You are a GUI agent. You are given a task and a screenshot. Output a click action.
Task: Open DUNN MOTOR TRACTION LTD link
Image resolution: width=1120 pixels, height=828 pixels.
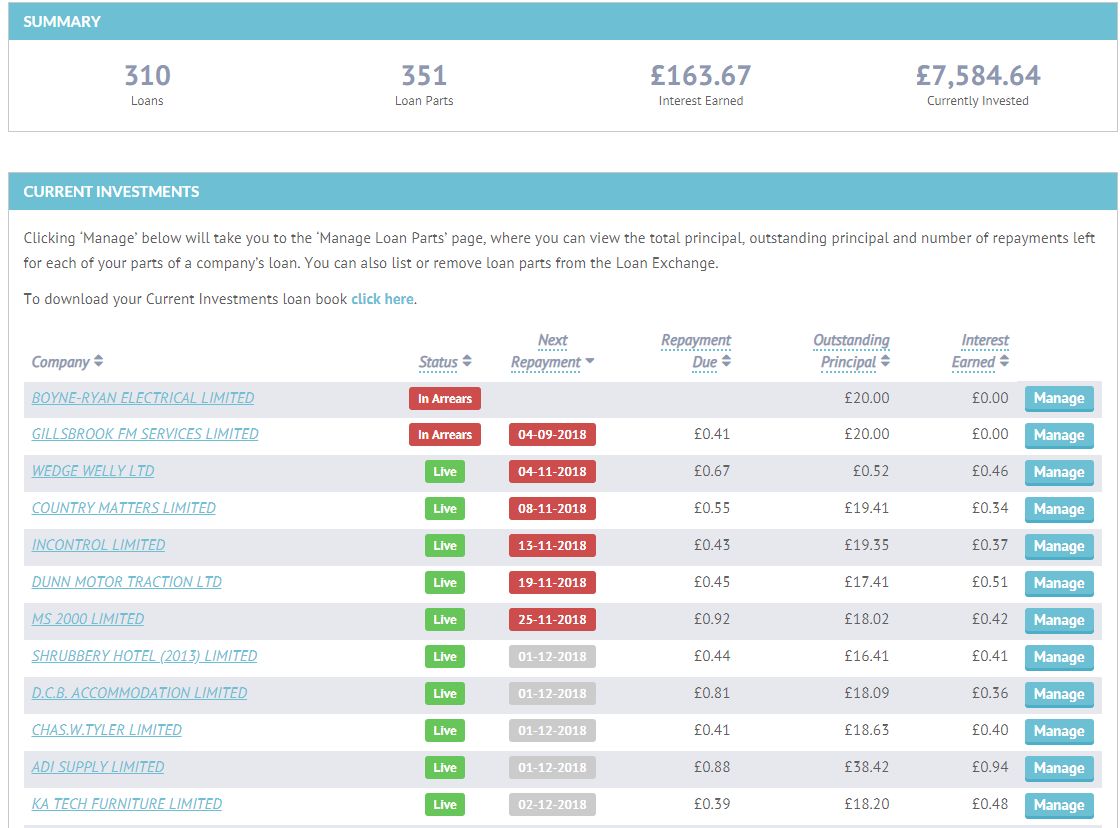click(x=126, y=582)
